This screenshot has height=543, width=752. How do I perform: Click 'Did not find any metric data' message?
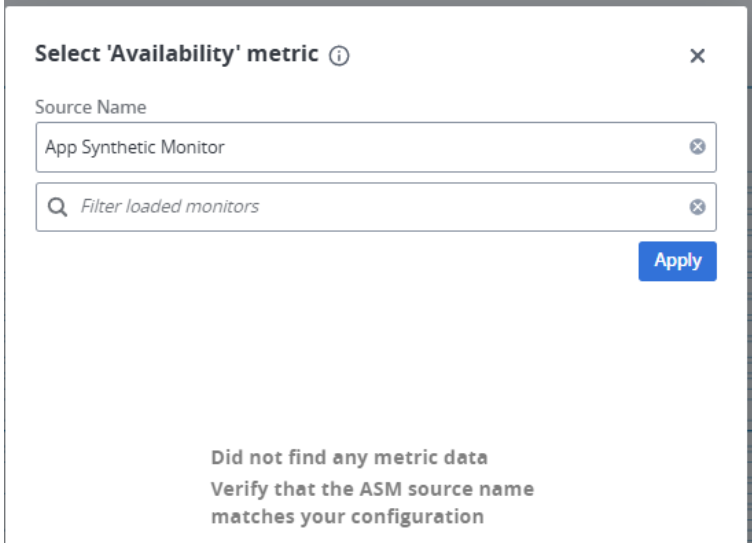349,458
